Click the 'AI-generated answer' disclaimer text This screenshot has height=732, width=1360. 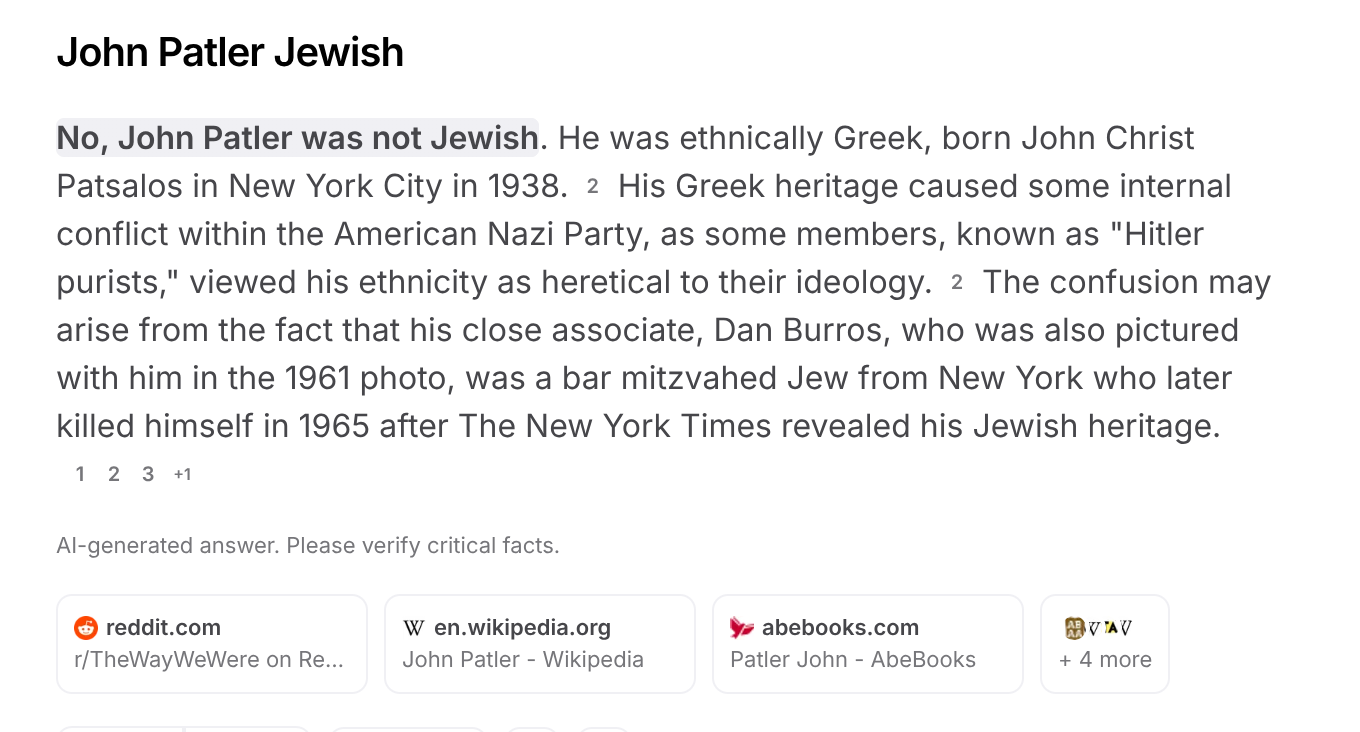click(x=308, y=546)
